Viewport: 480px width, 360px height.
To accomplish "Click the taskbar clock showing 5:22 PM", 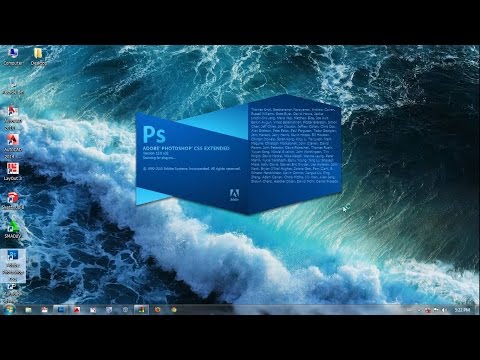I will tap(462, 310).
